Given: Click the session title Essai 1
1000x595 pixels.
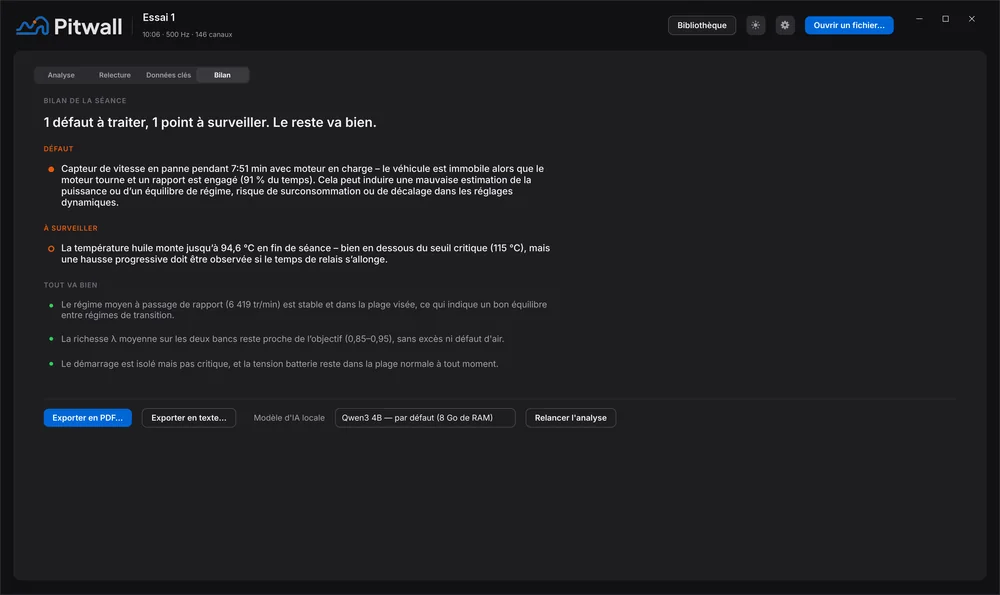Looking at the screenshot, I should pyautogui.click(x=159, y=18).
